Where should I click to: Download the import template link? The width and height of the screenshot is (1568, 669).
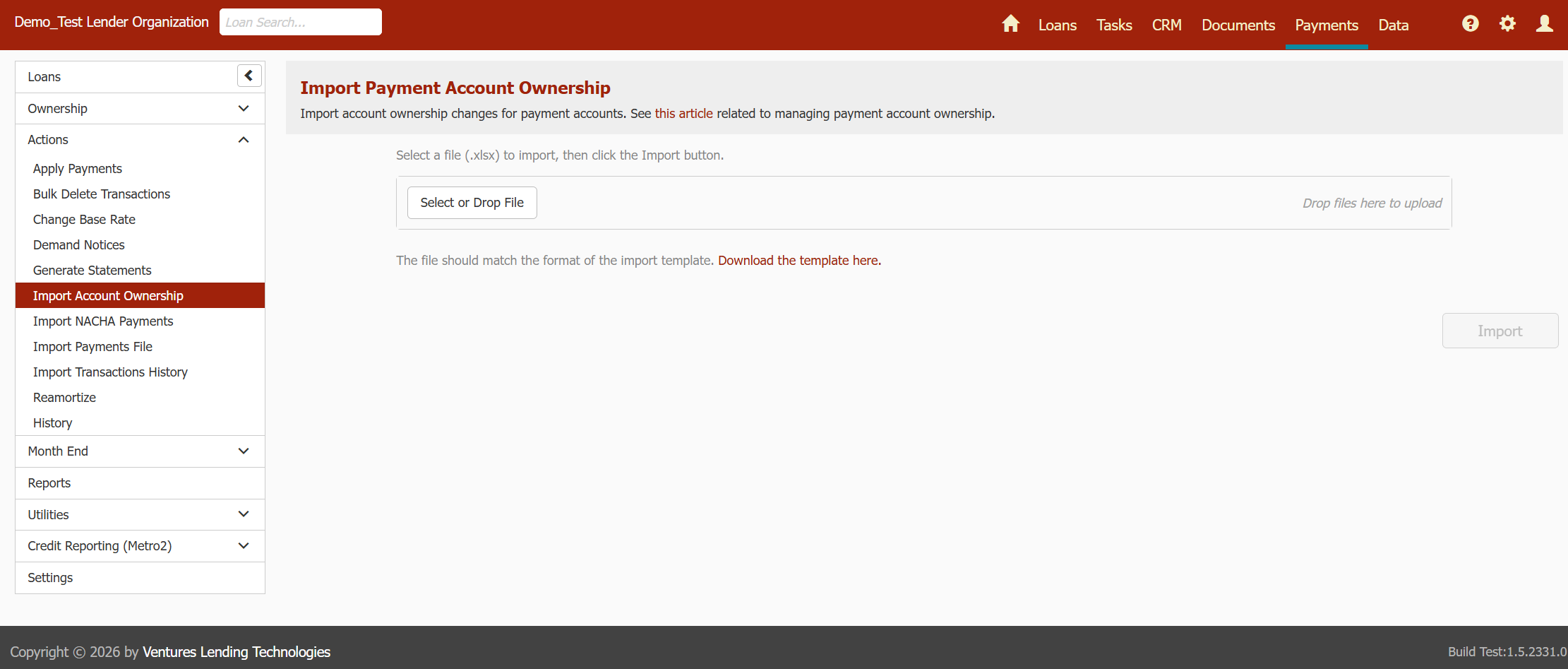(x=799, y=261)
